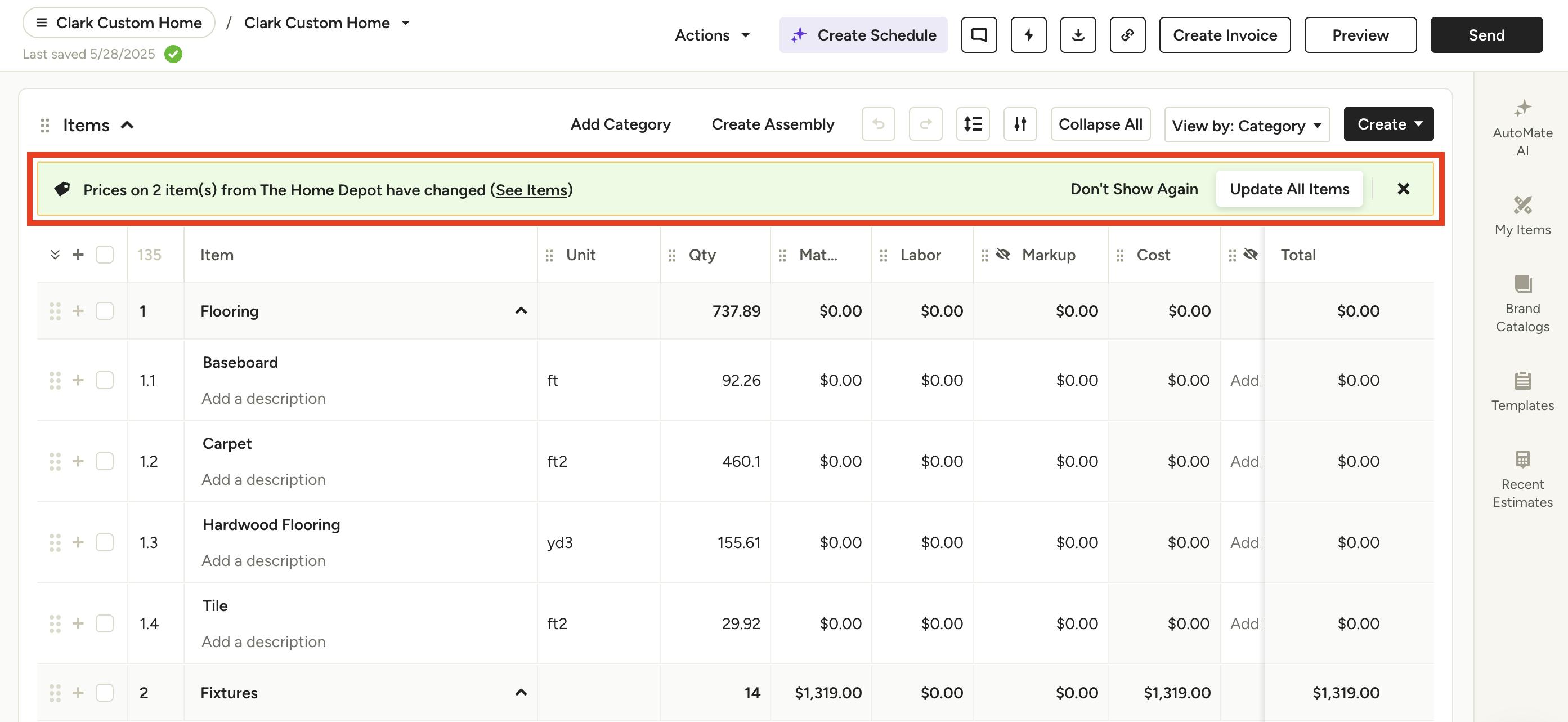
Task: Click the row spacing icon
Action: (972, 124)
